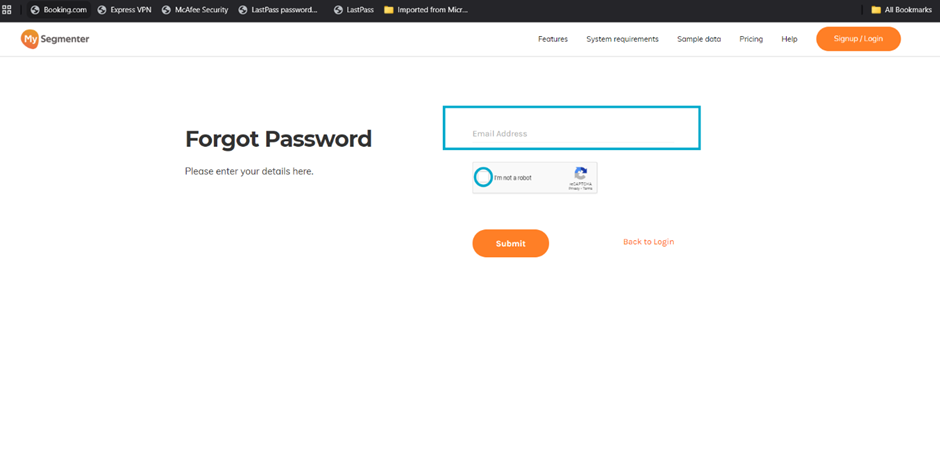
Task: Click the 'Please enter your details here.' text
Action: [x=249, y=171]
